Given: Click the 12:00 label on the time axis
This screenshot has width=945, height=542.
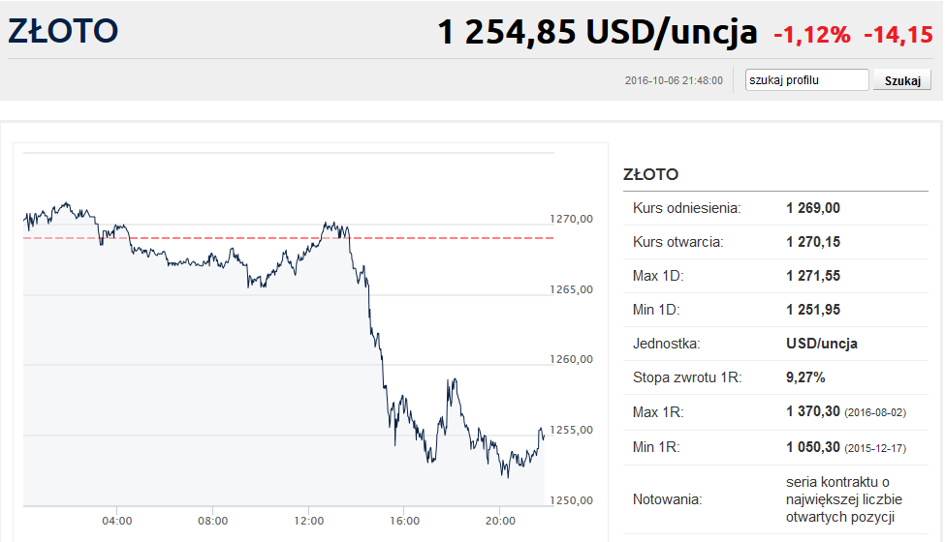Looking at the screenshot, I should click(309, 521).
